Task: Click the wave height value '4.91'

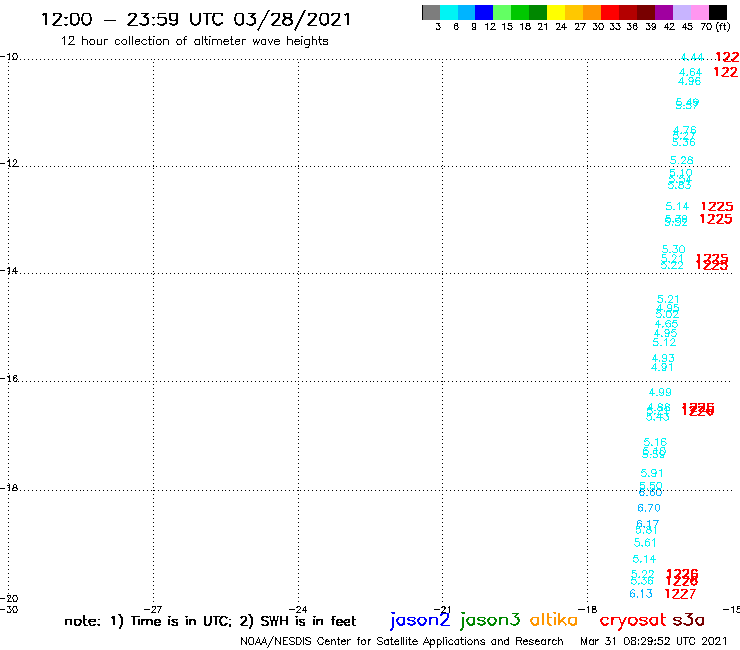Action: click(x=662, y=367)
